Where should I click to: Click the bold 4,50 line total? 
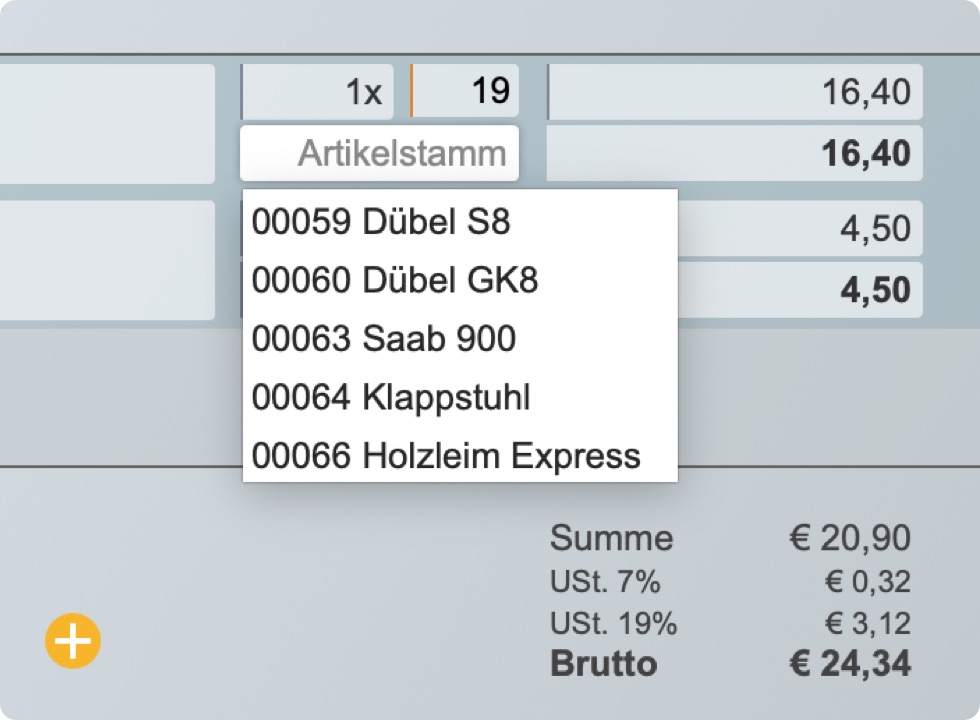click(x=800, y=290)
